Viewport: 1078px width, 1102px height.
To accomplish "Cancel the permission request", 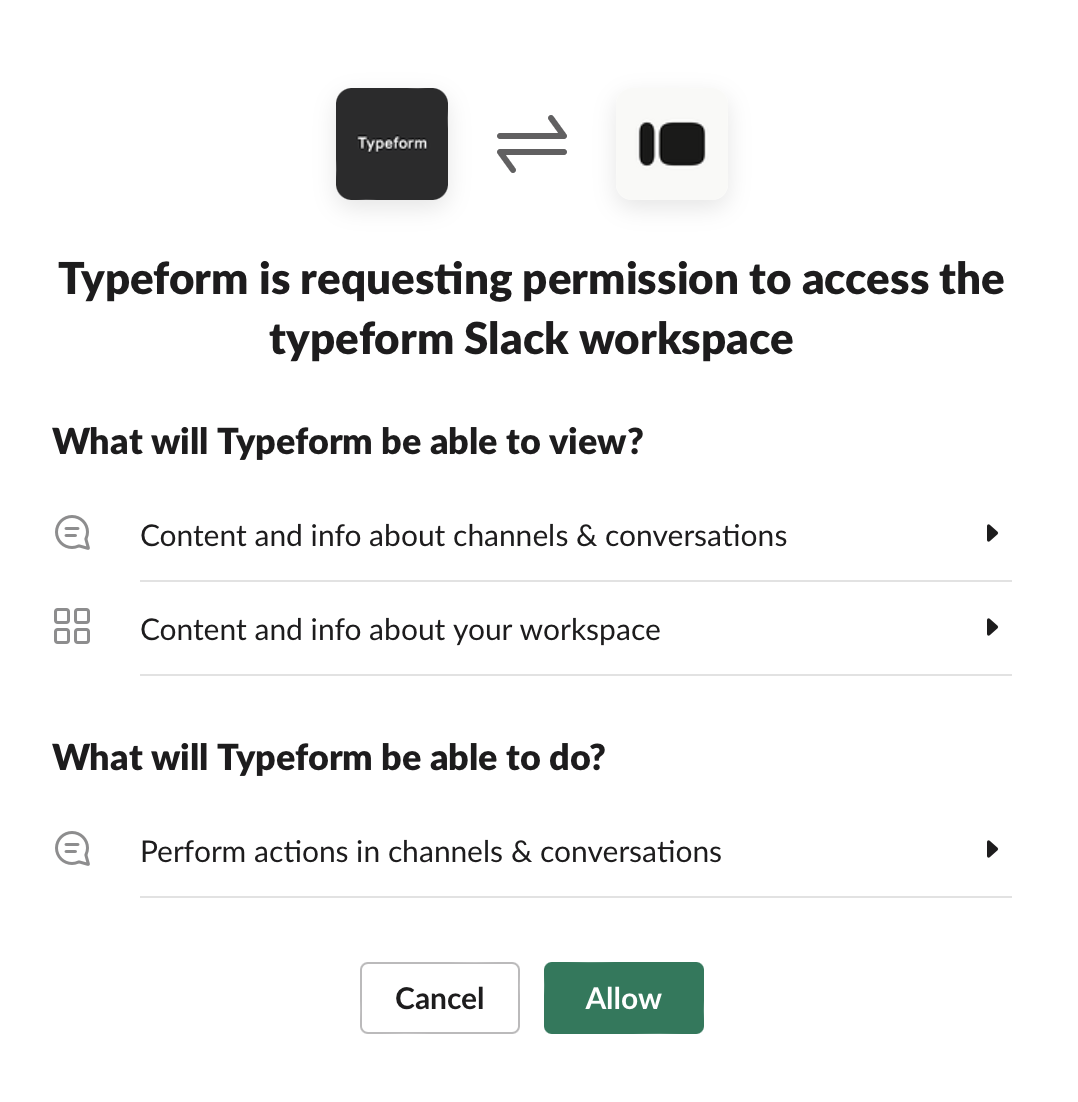I will pos(440,998).
